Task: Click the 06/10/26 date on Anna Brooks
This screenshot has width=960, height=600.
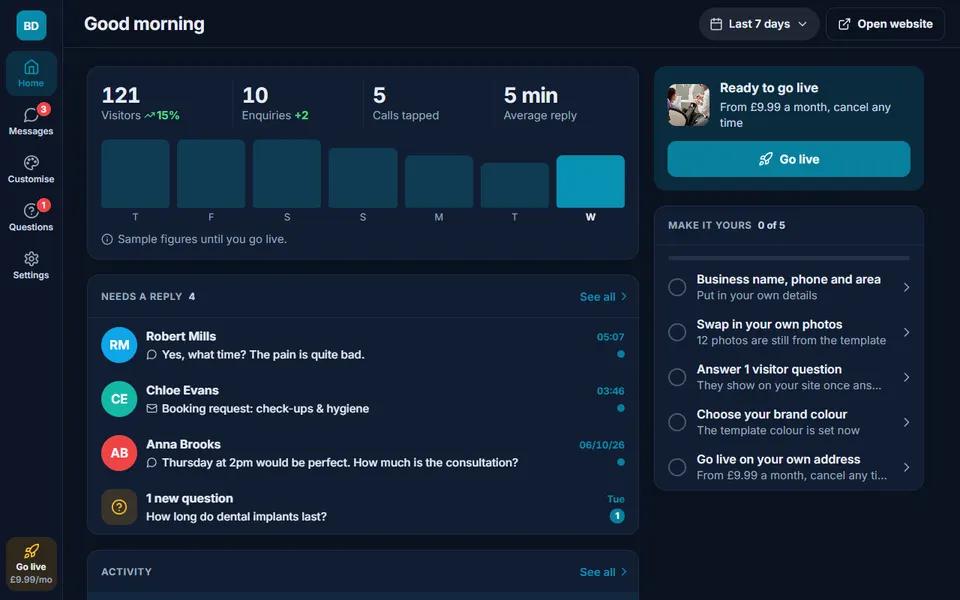Action: point(602,445)
